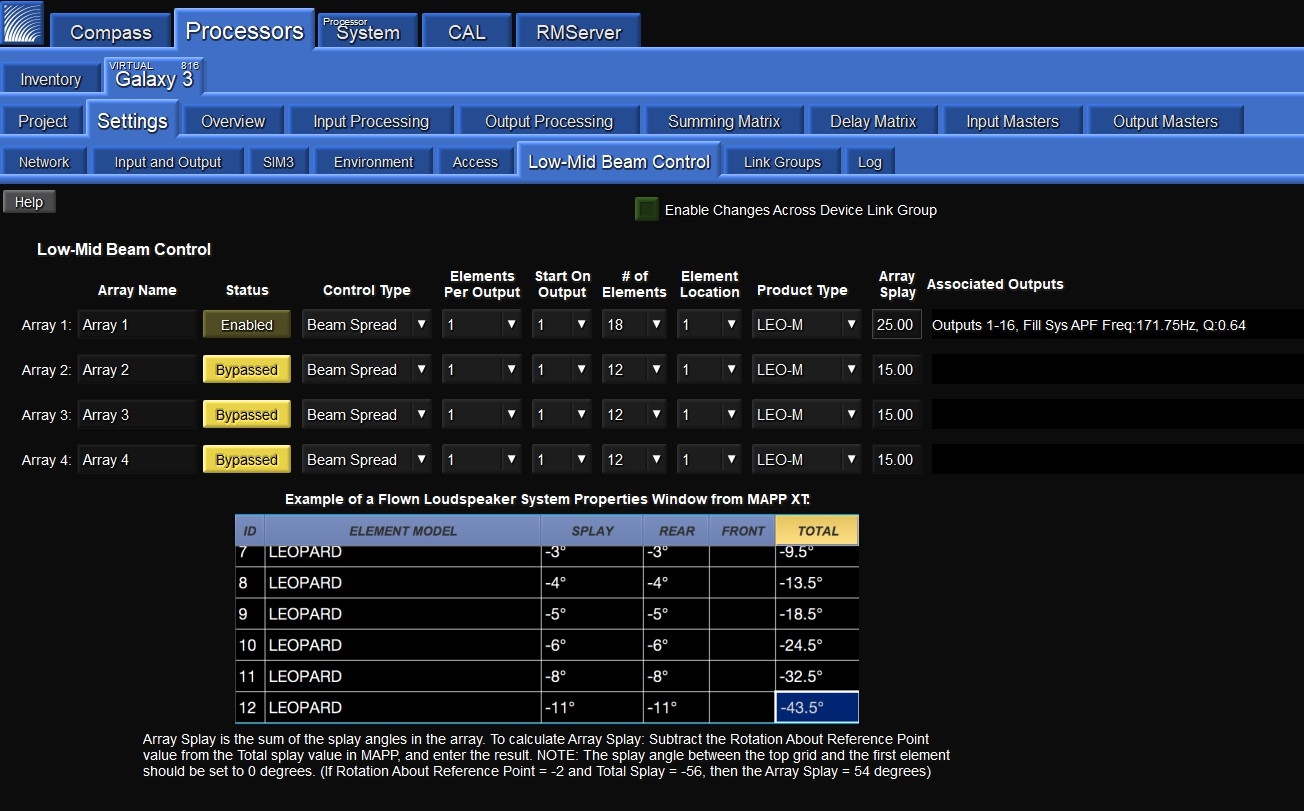
Task: Toggle Array 2 Bypassed status button
Action: 246,370
